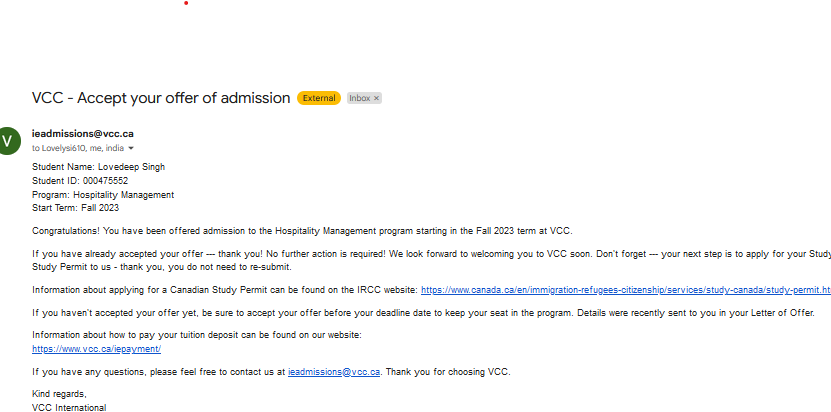Click the tuition deposit information sentence
The height and width of the screenshot is (412, 831).
coord(196,335)
